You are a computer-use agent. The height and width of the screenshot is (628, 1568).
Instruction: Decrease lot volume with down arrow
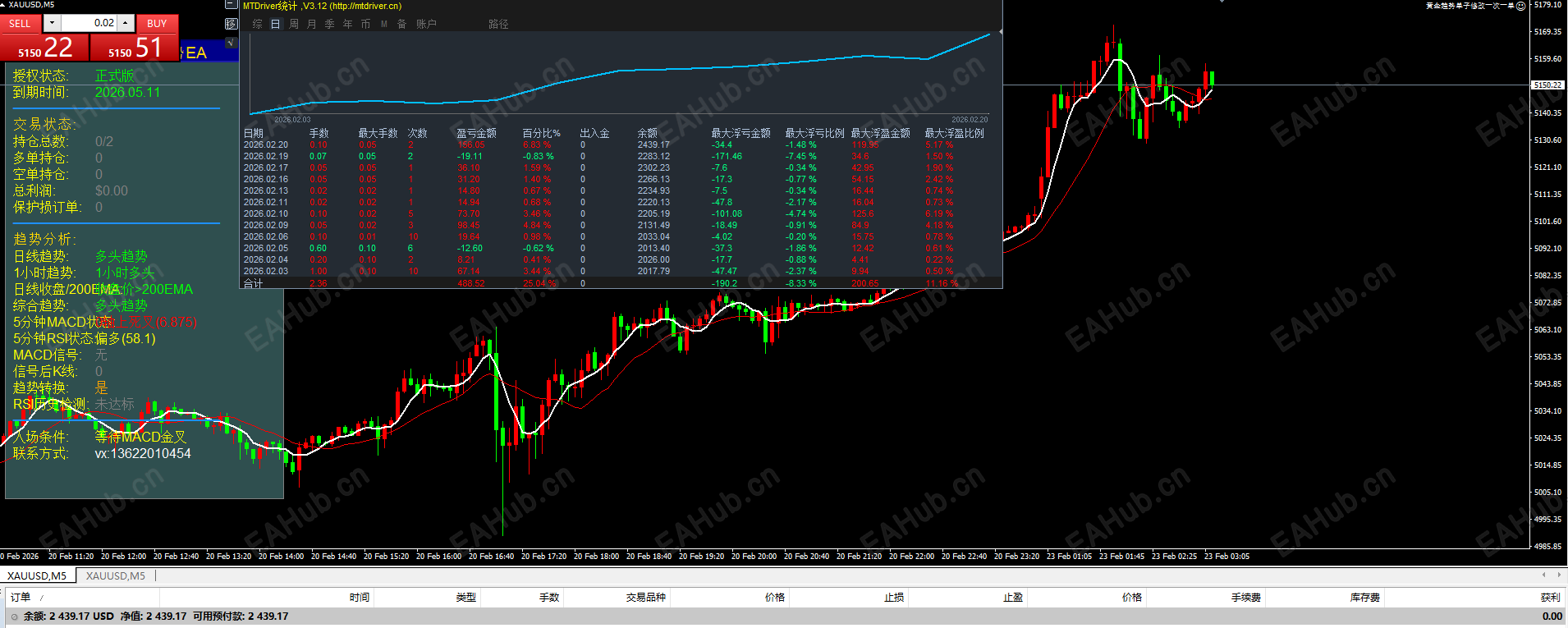pos(53,23)
